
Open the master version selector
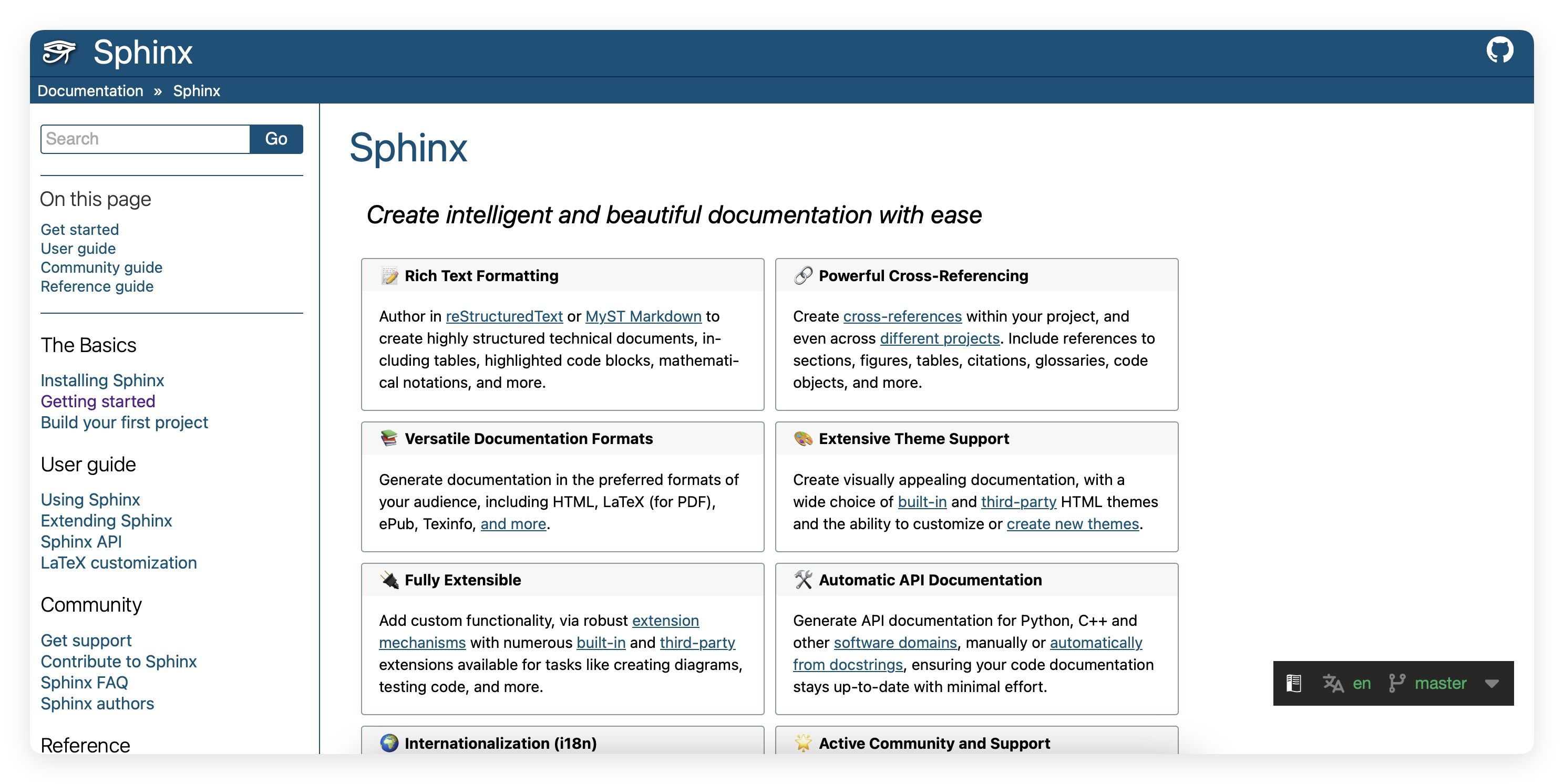[1439, 683]
